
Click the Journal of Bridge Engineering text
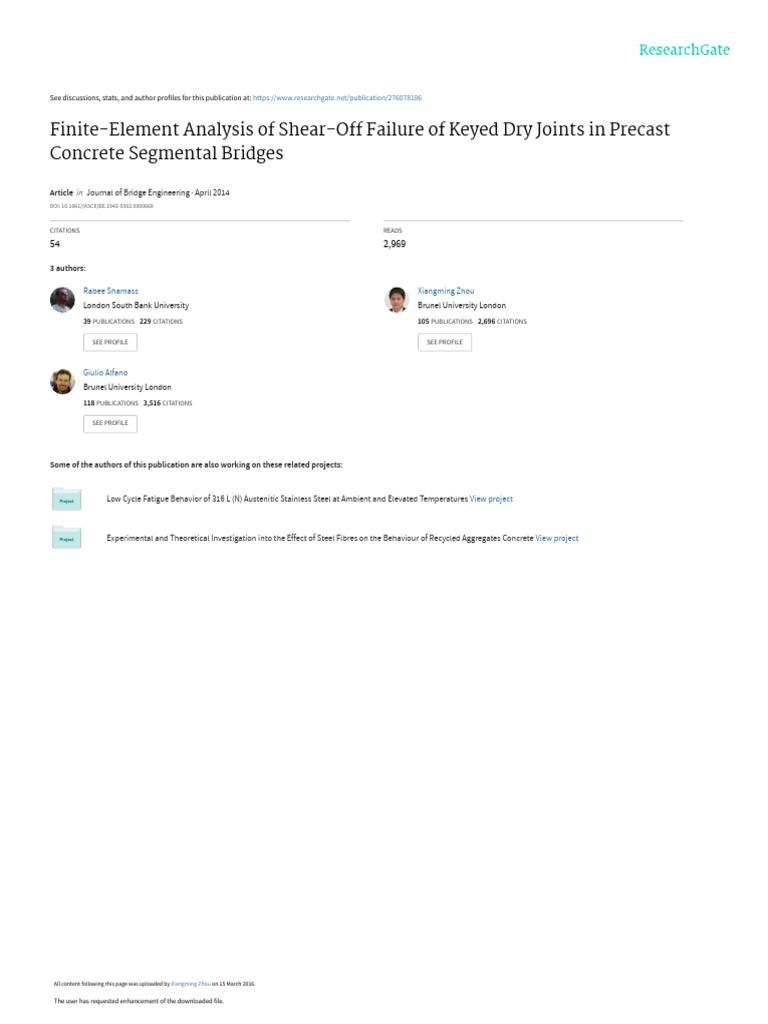click(138, 193)
